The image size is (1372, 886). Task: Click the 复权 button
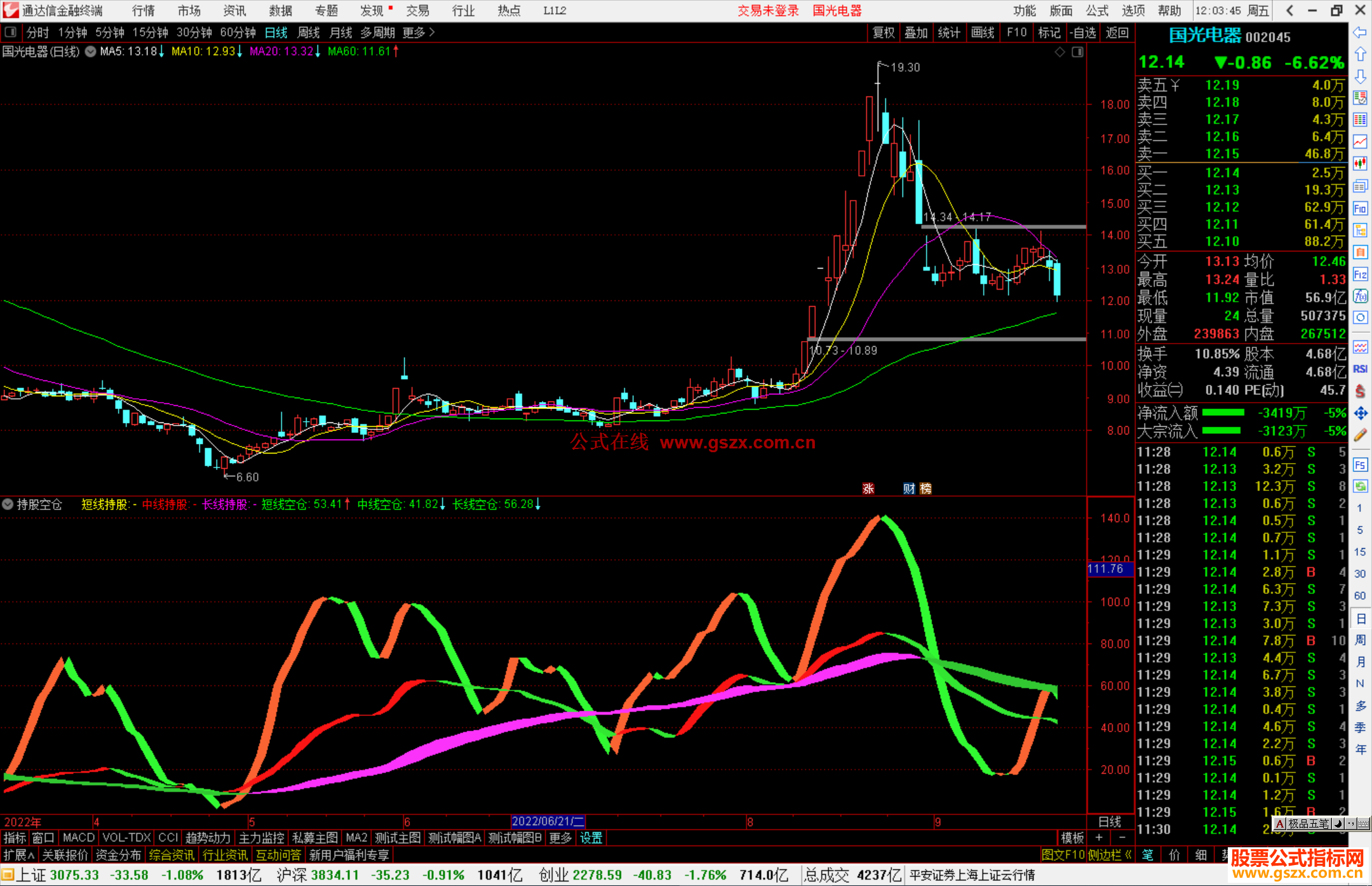[884, 32]
